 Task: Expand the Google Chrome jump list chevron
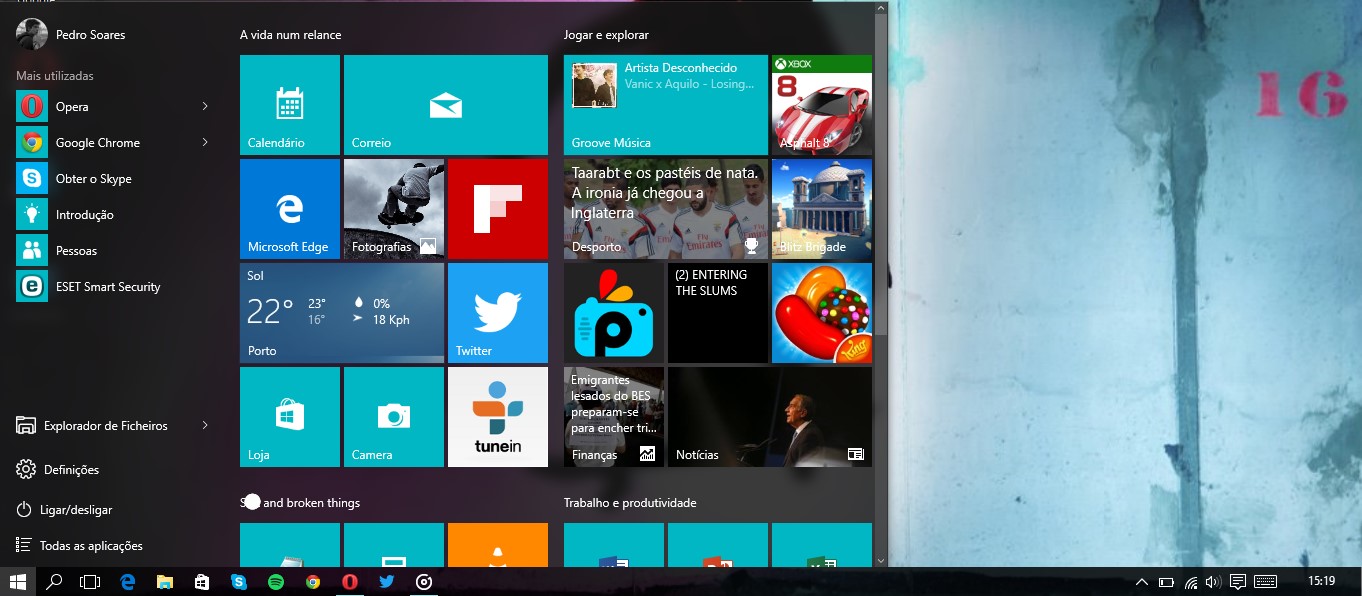pyautogui.click(x=205, y=142)
